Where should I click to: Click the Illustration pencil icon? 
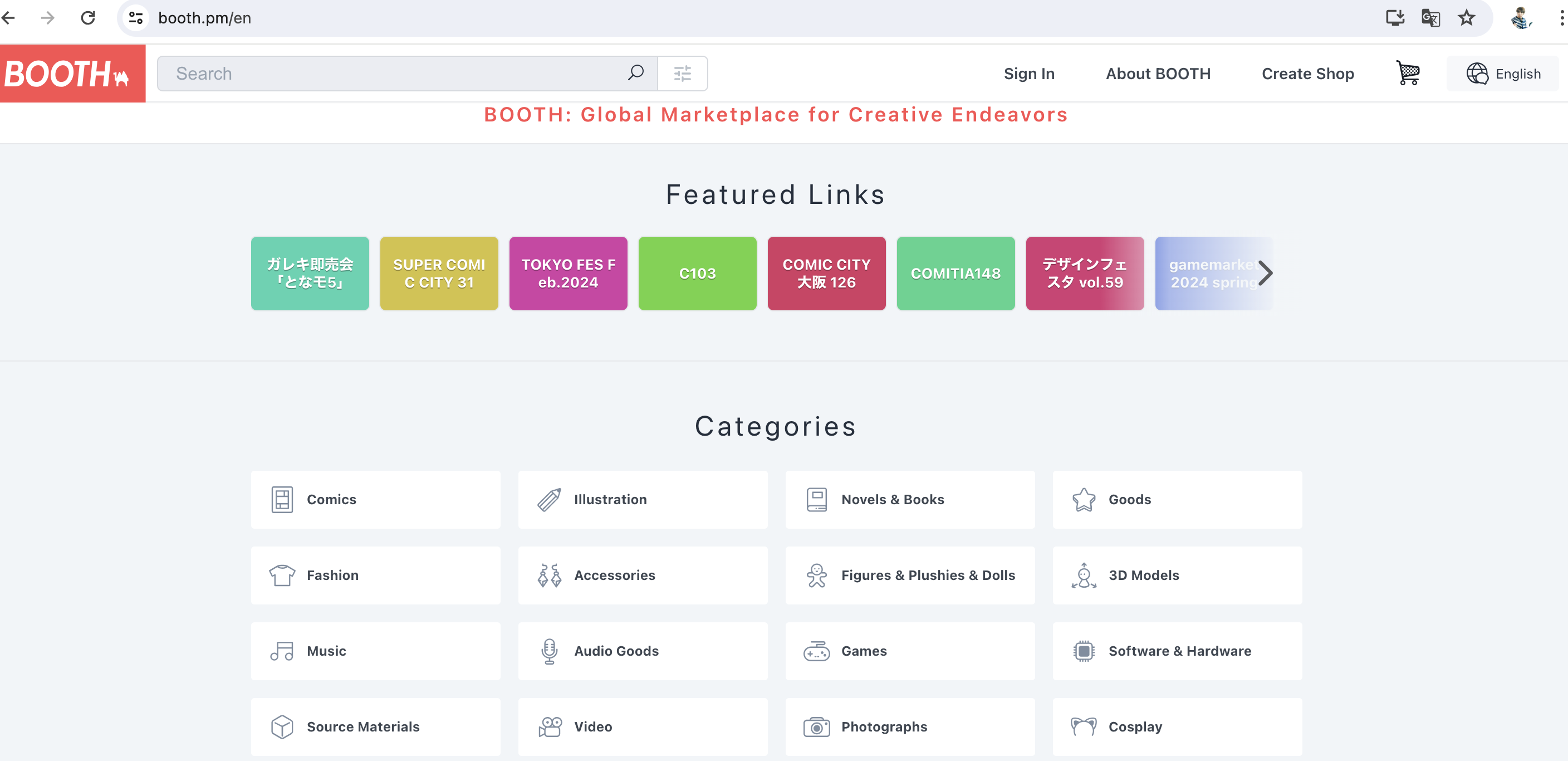click(549, 499)
